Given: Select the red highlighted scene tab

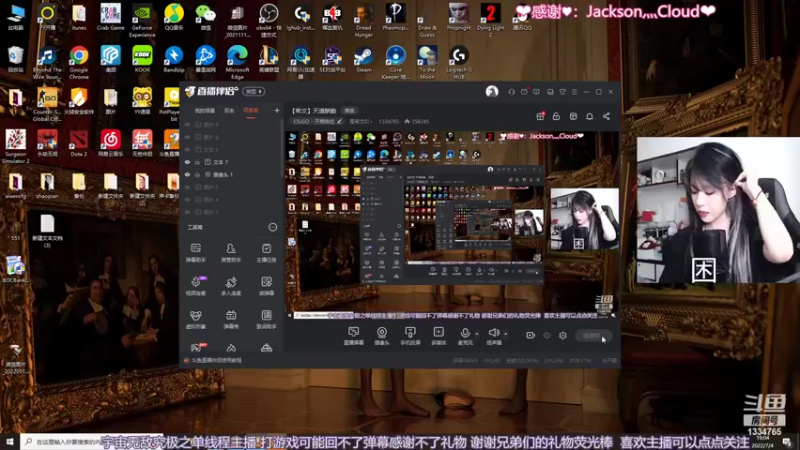Looking at the screenshot, I should click(251, 111).
